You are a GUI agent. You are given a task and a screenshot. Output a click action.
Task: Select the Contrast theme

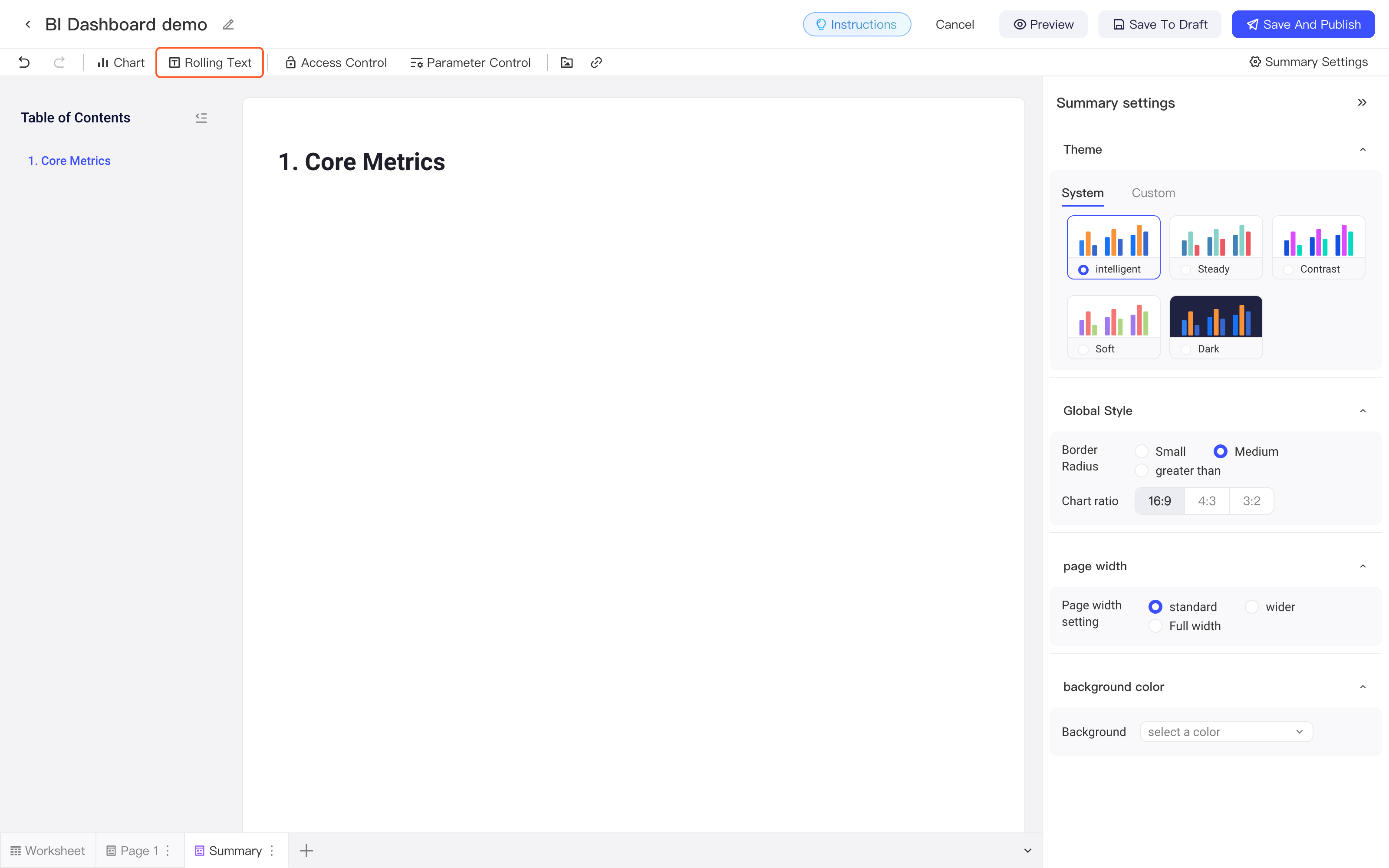1318,247
